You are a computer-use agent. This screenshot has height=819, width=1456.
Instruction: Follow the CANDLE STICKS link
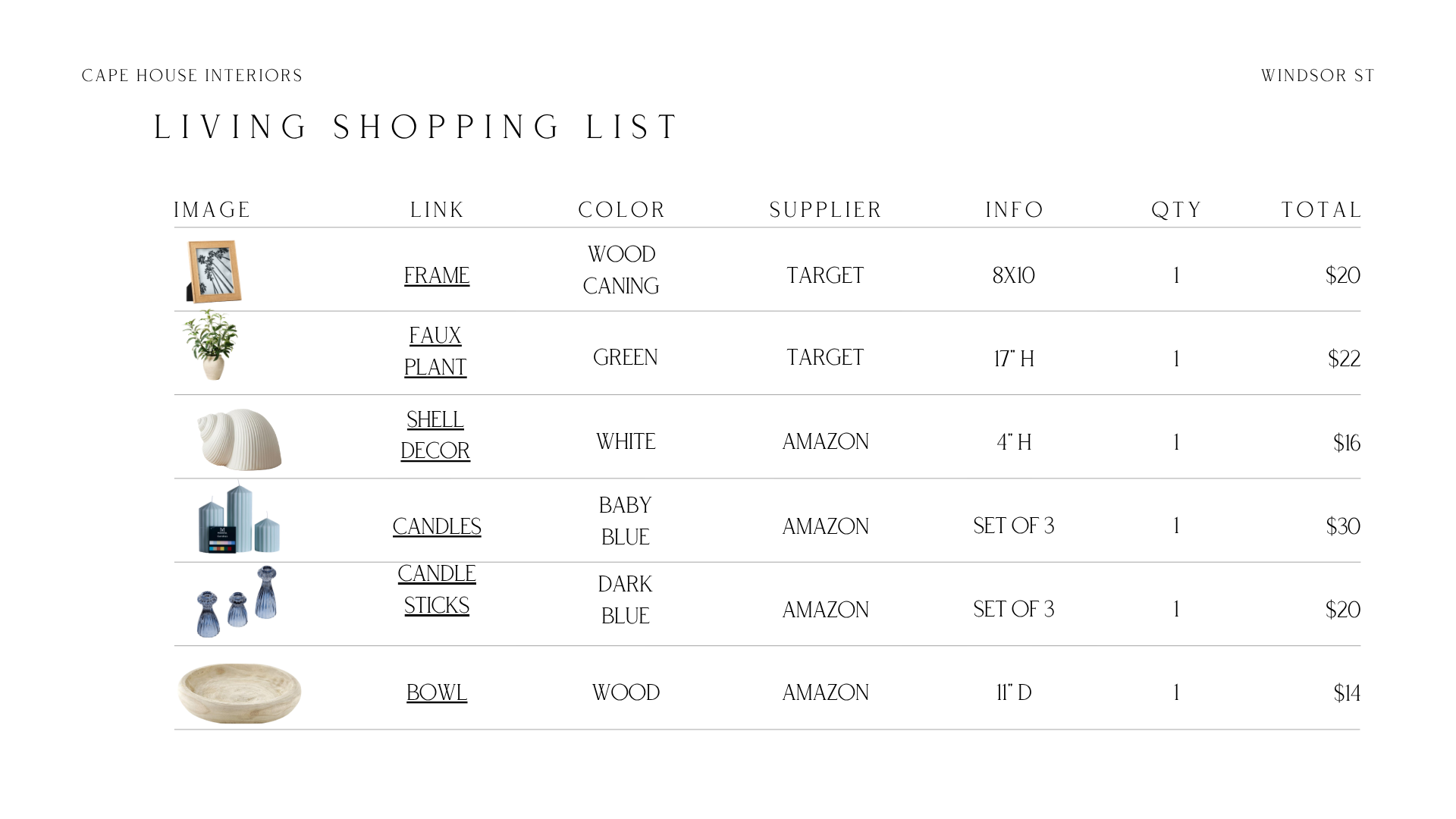437,589
